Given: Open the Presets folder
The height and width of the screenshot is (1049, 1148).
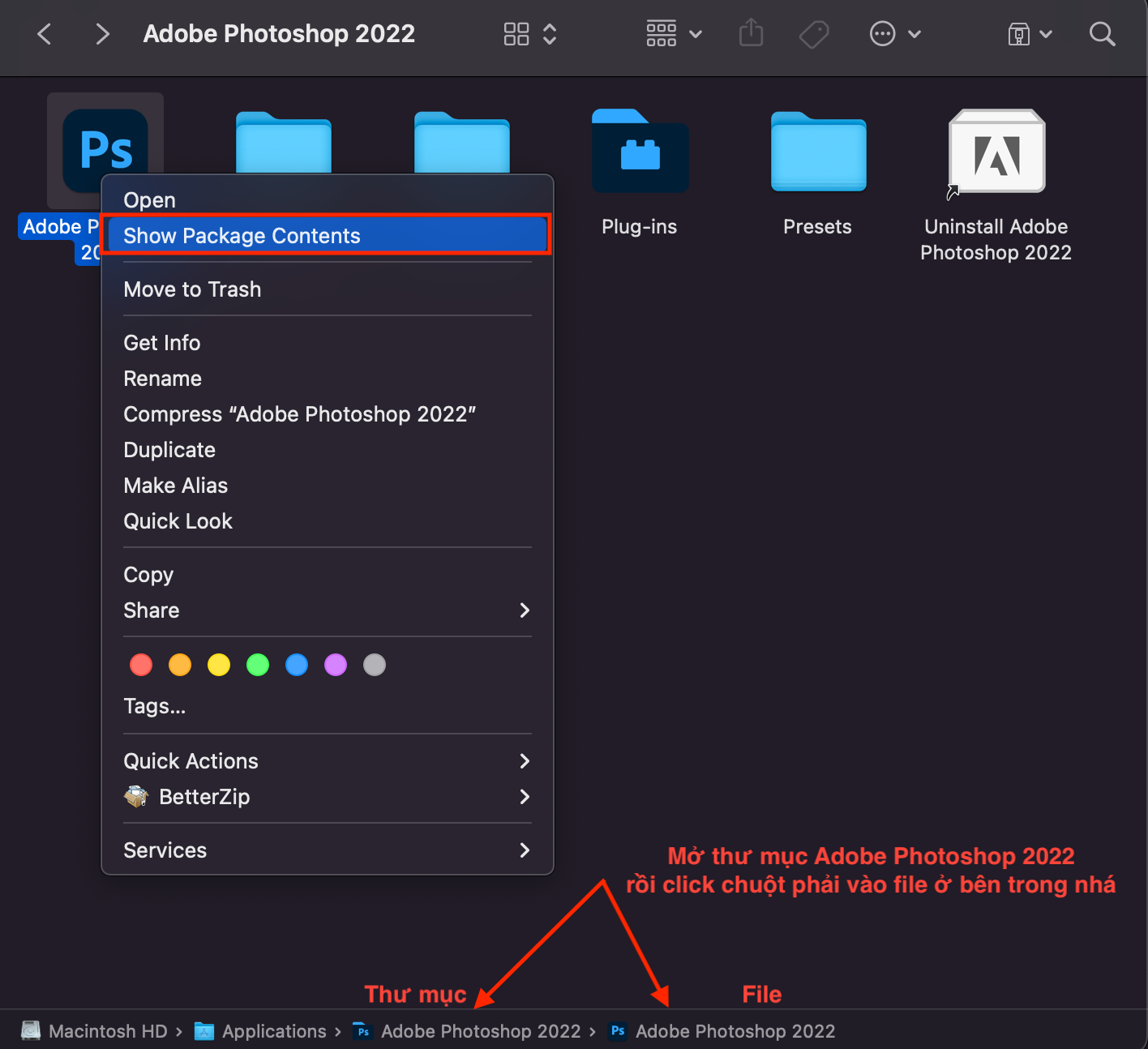Looking at the screenshot, I should [x=817, y=151].
